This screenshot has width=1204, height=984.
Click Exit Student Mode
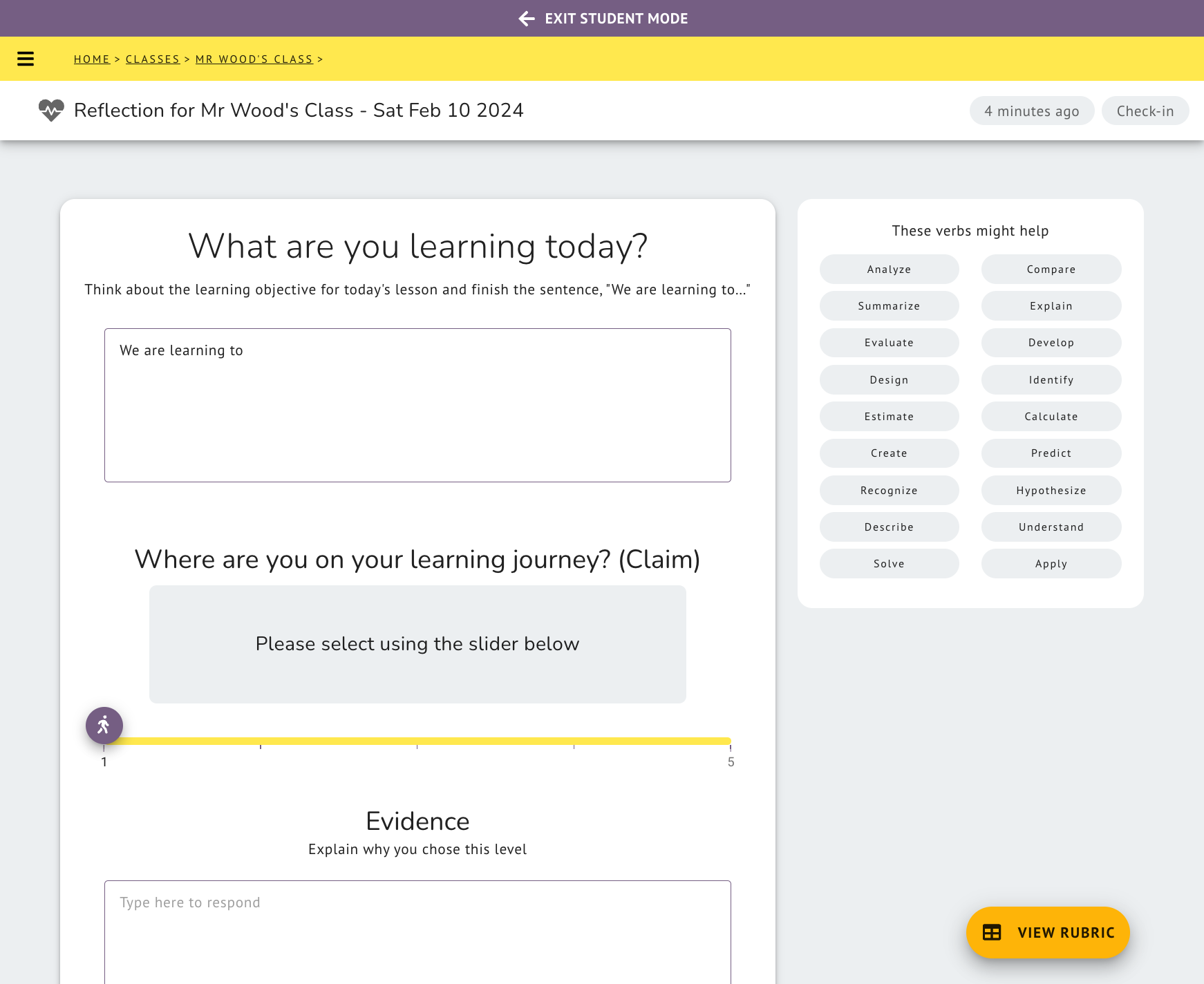coord(603,19)
